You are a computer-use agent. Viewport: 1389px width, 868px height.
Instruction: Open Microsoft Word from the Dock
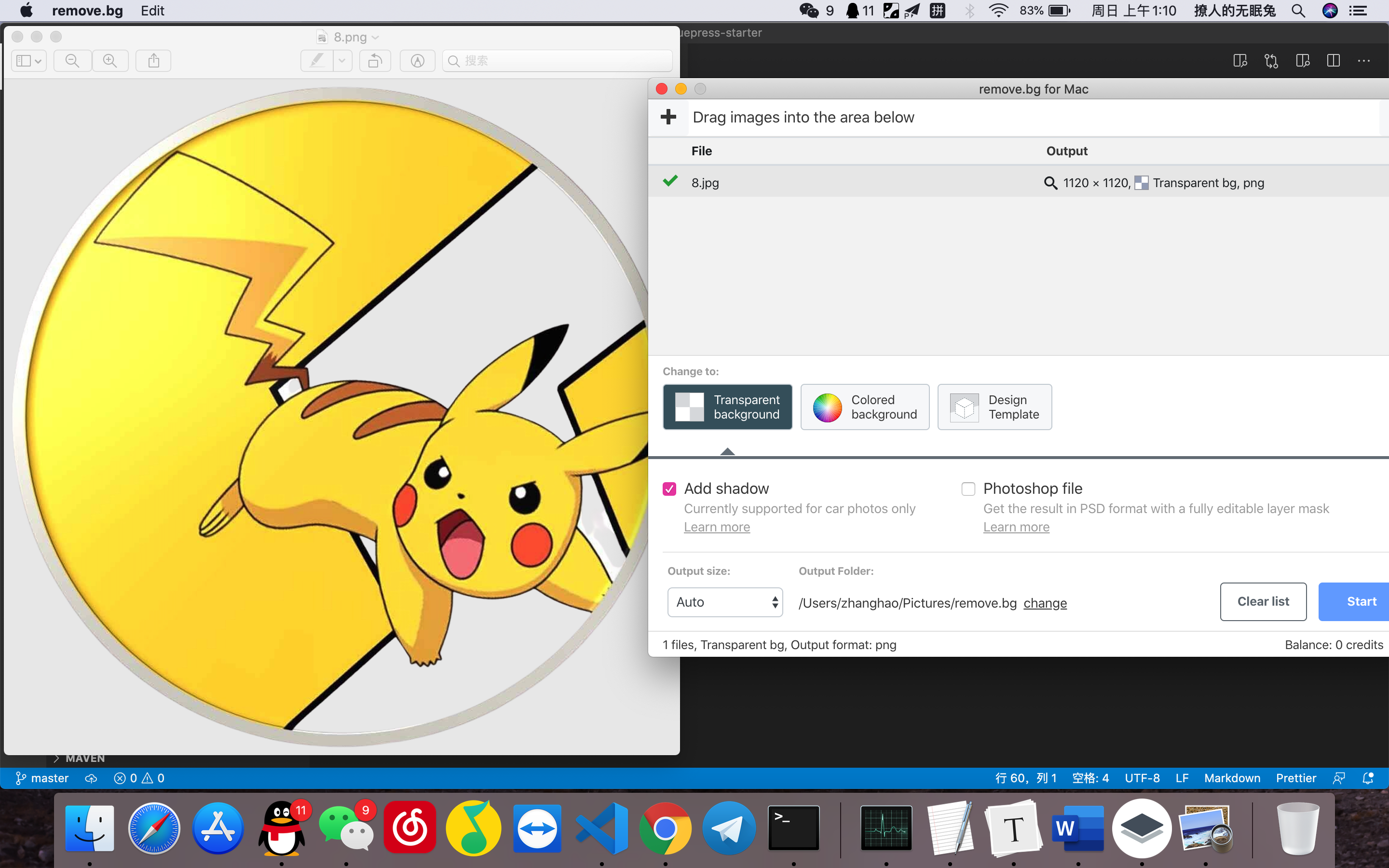click(x=1078, y=828)
